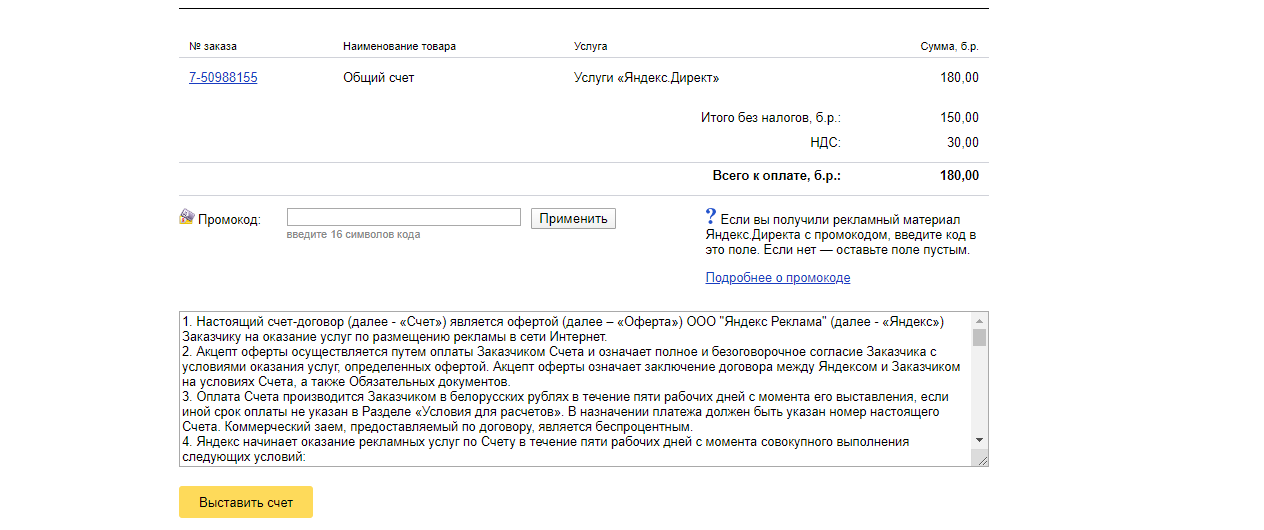The height and width of the screenshot is (530, 1264).
Task: Click the НДС value 30,00
Action: pos(962,142)
